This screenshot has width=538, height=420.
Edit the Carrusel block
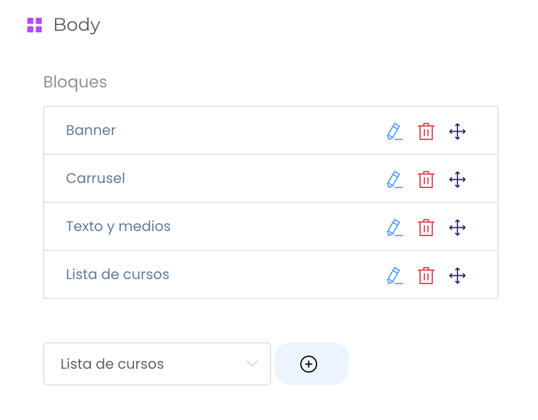point(395,179)
